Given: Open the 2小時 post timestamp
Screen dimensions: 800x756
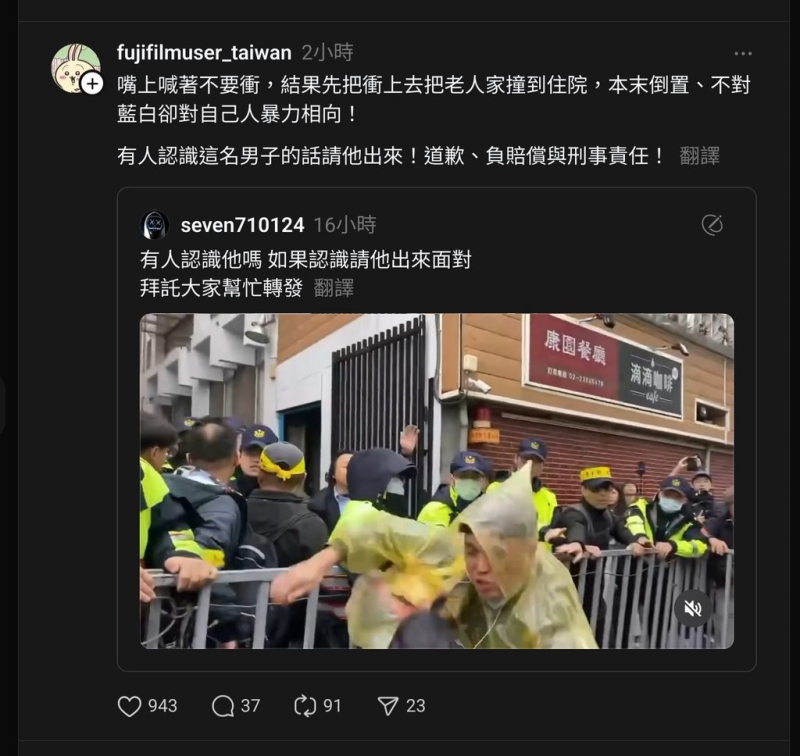Looking at the screenshot, I should tap(328, 53).
